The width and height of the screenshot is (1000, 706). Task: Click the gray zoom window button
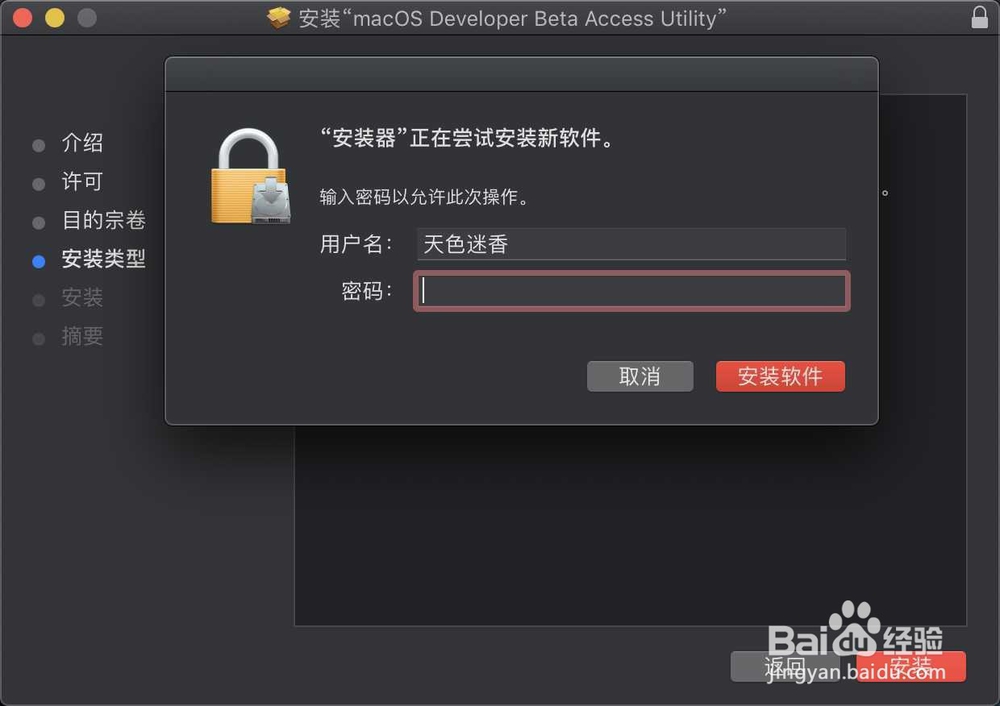coord(87,18)
